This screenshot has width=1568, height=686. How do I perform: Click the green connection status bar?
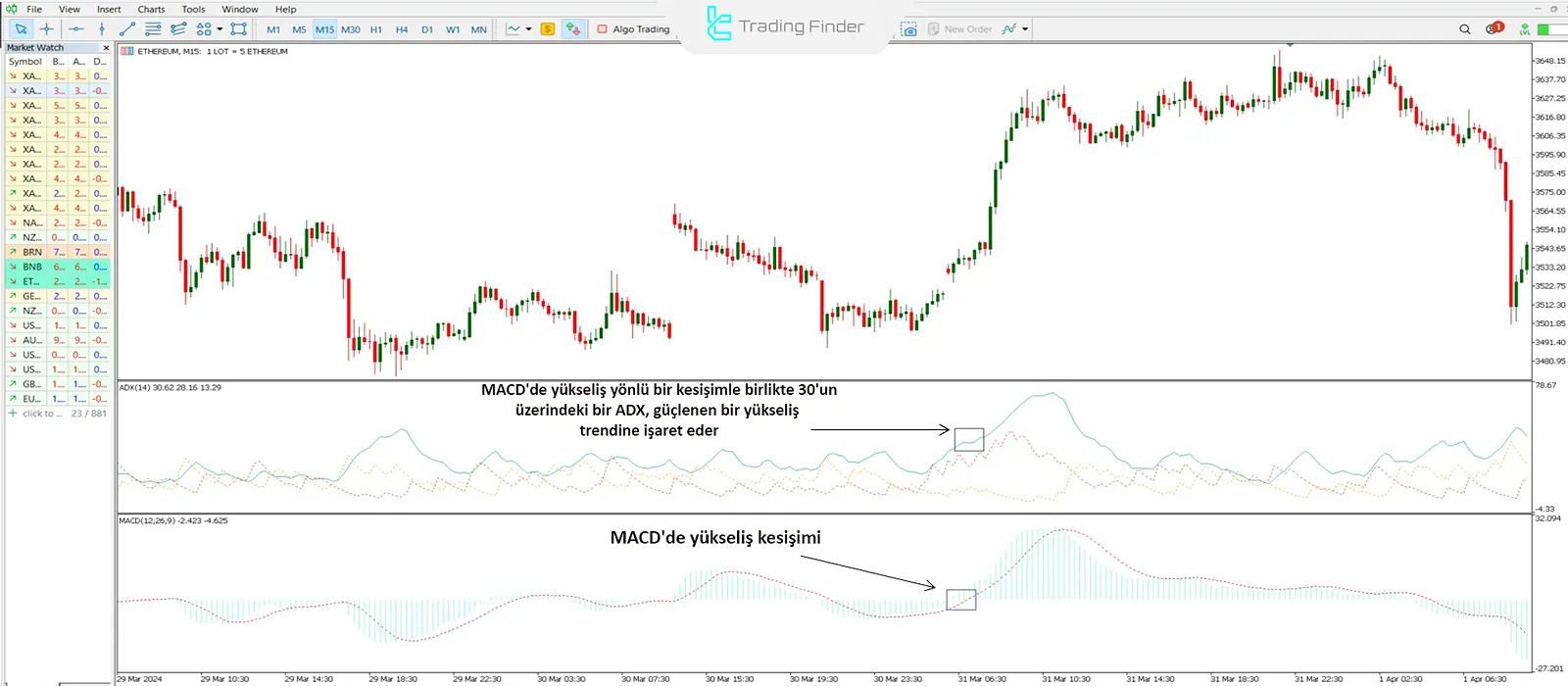point(1551,29)
